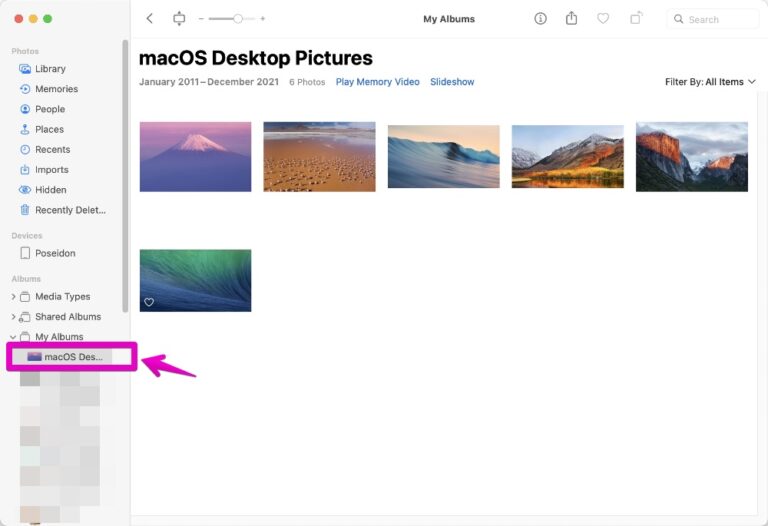Select Shared Albums in the sidebar
Screen dimensions: 768x526
pyautogui.click(x=68, y=317)
